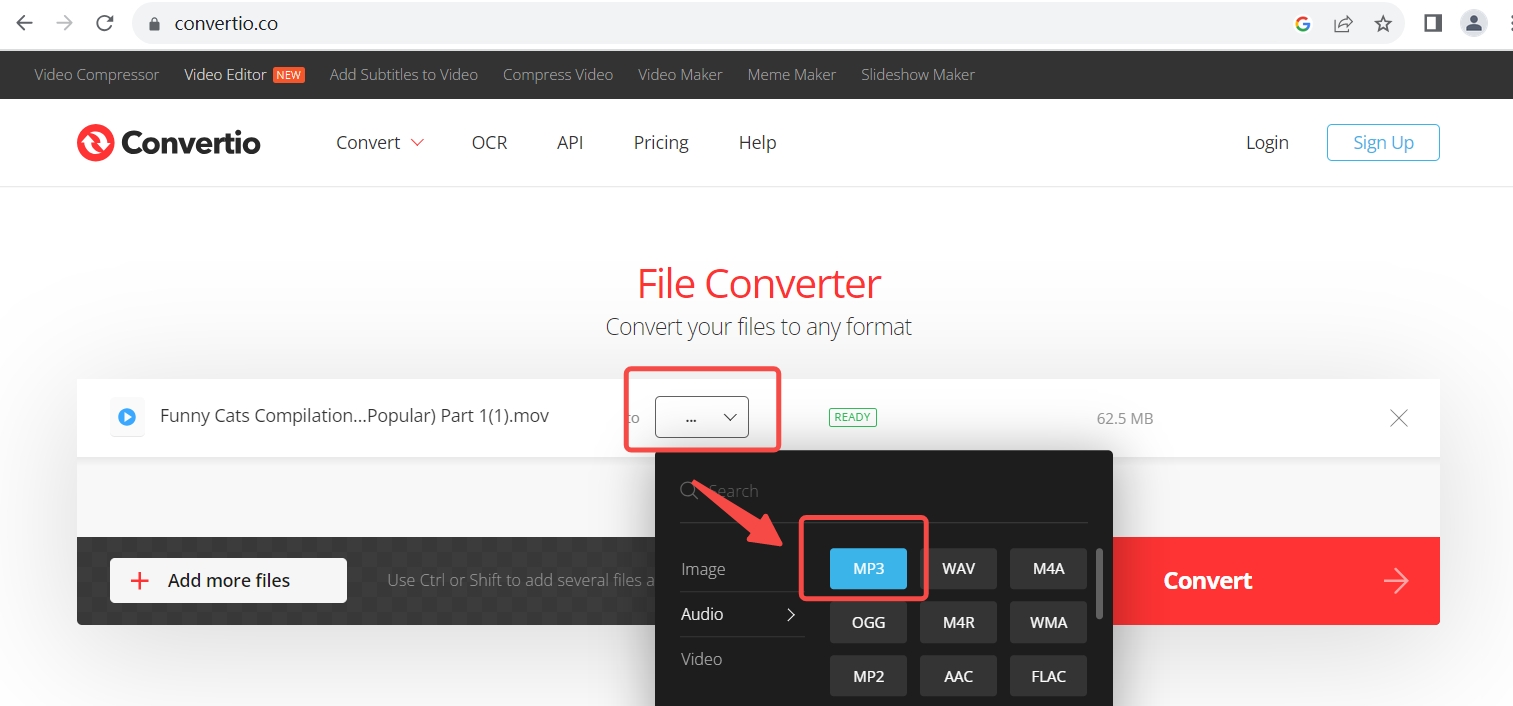1513x706 pixels.
Task: Choose AAC format
Action: point(958,676)
